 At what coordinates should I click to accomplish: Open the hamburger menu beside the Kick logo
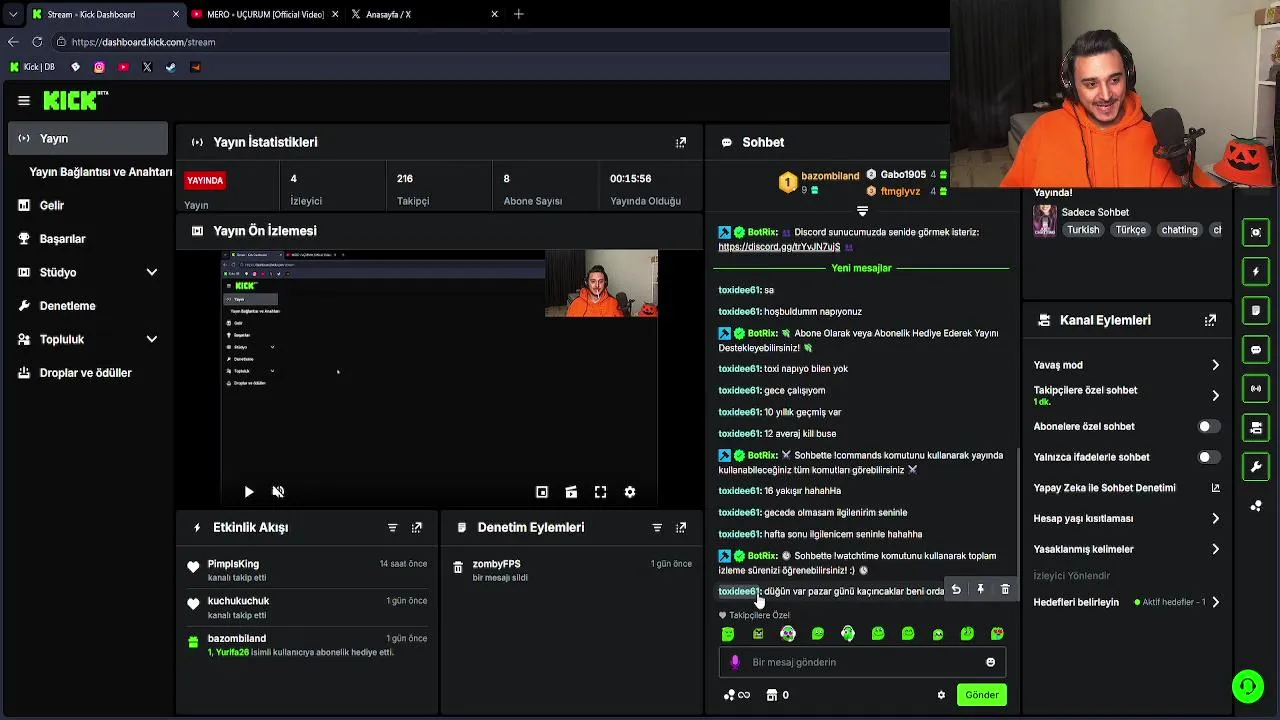click(24, 100)
